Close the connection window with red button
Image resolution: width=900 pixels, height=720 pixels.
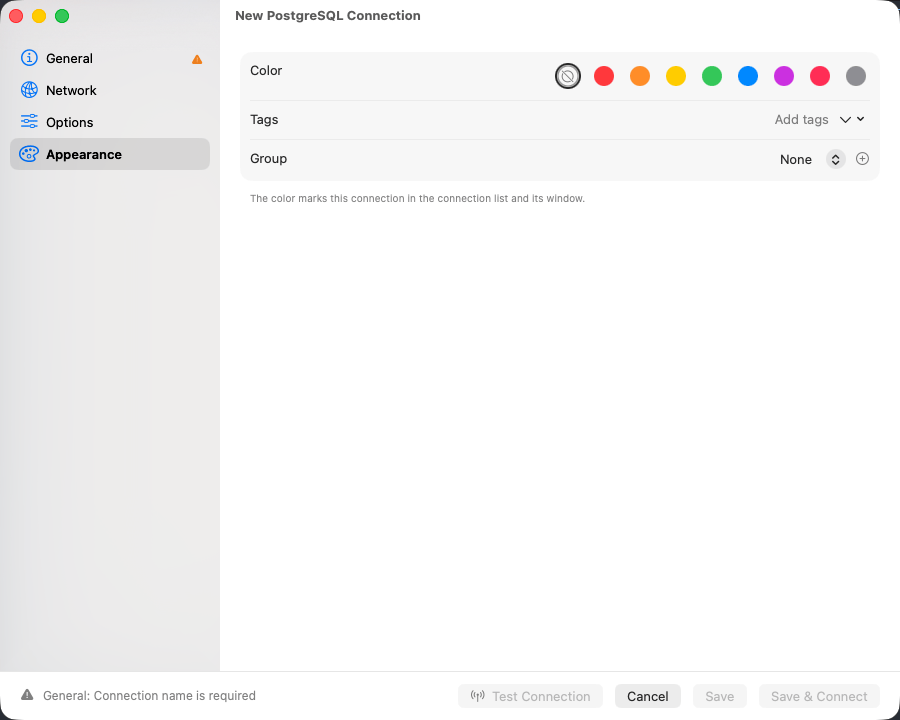click(x=16, y=16)
